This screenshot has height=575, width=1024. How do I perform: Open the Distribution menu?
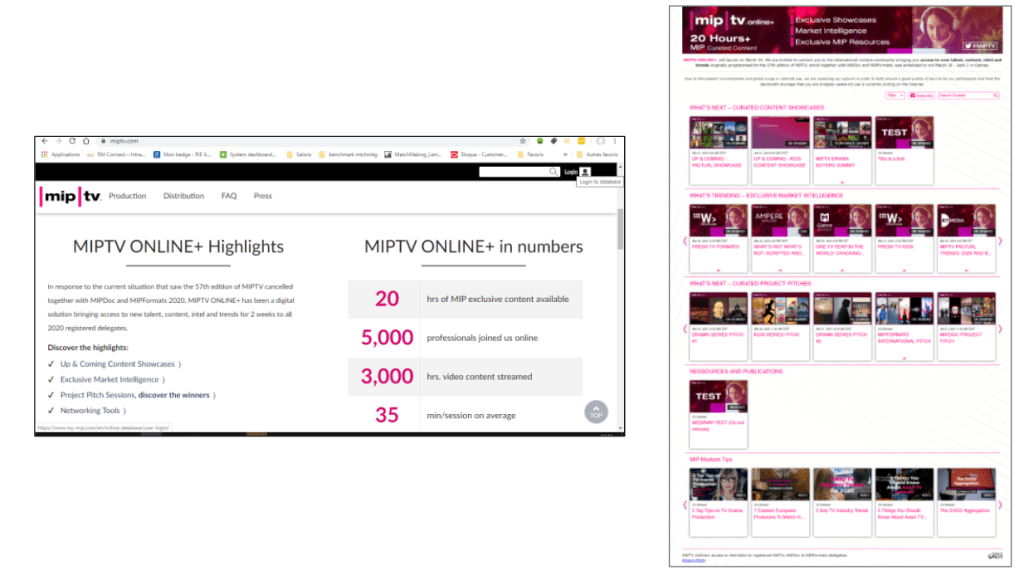pyautogui.click(x=184, y=196)
